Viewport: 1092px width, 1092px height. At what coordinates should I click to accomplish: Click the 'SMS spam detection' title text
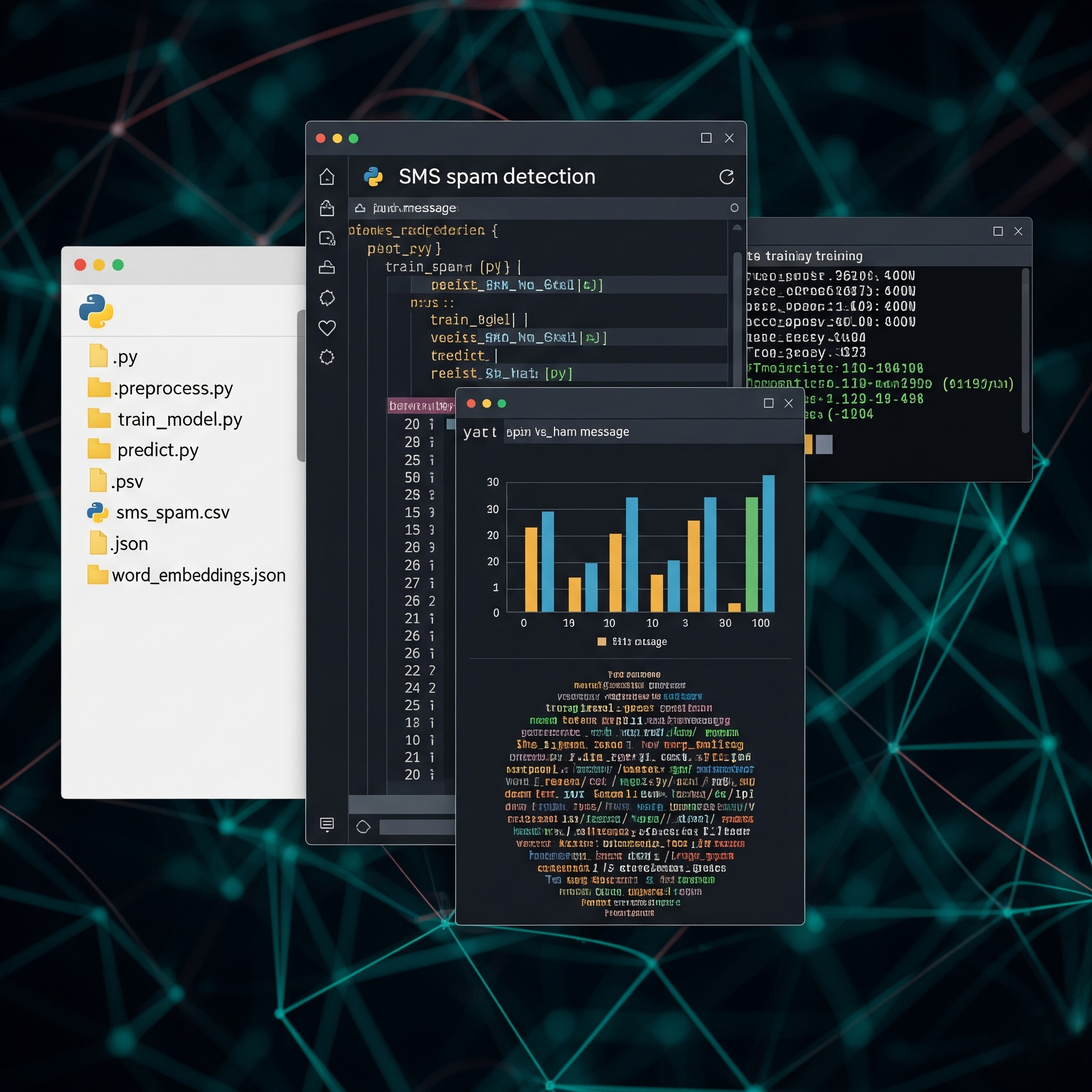point(497,177)
